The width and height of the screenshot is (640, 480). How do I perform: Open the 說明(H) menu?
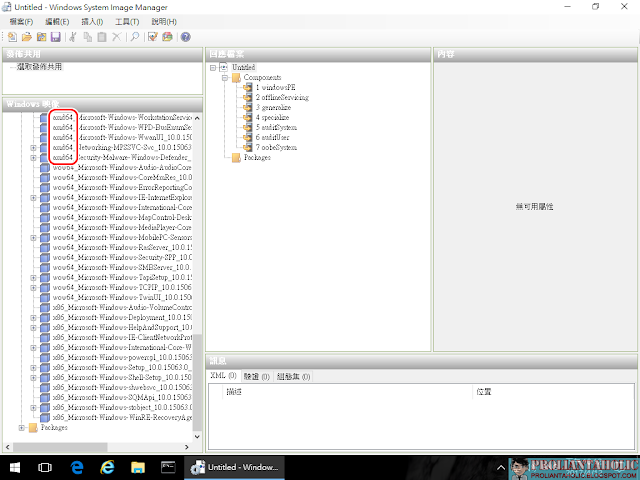(164, 22)
